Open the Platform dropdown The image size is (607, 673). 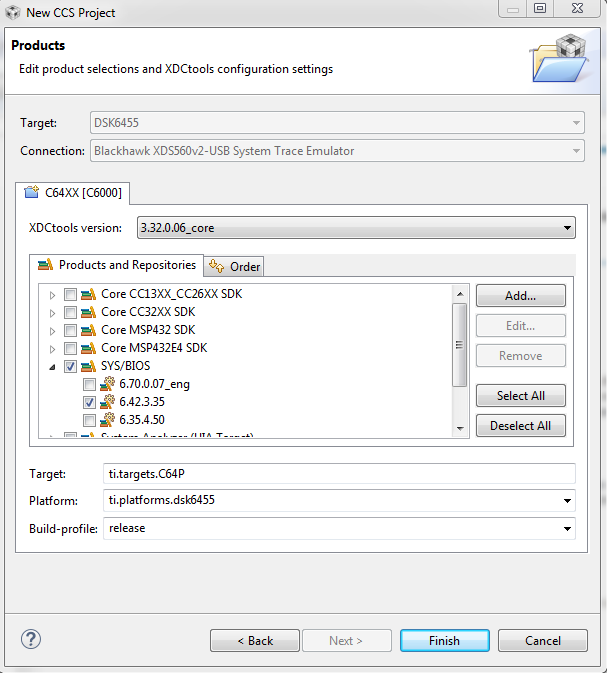(568, 501)
